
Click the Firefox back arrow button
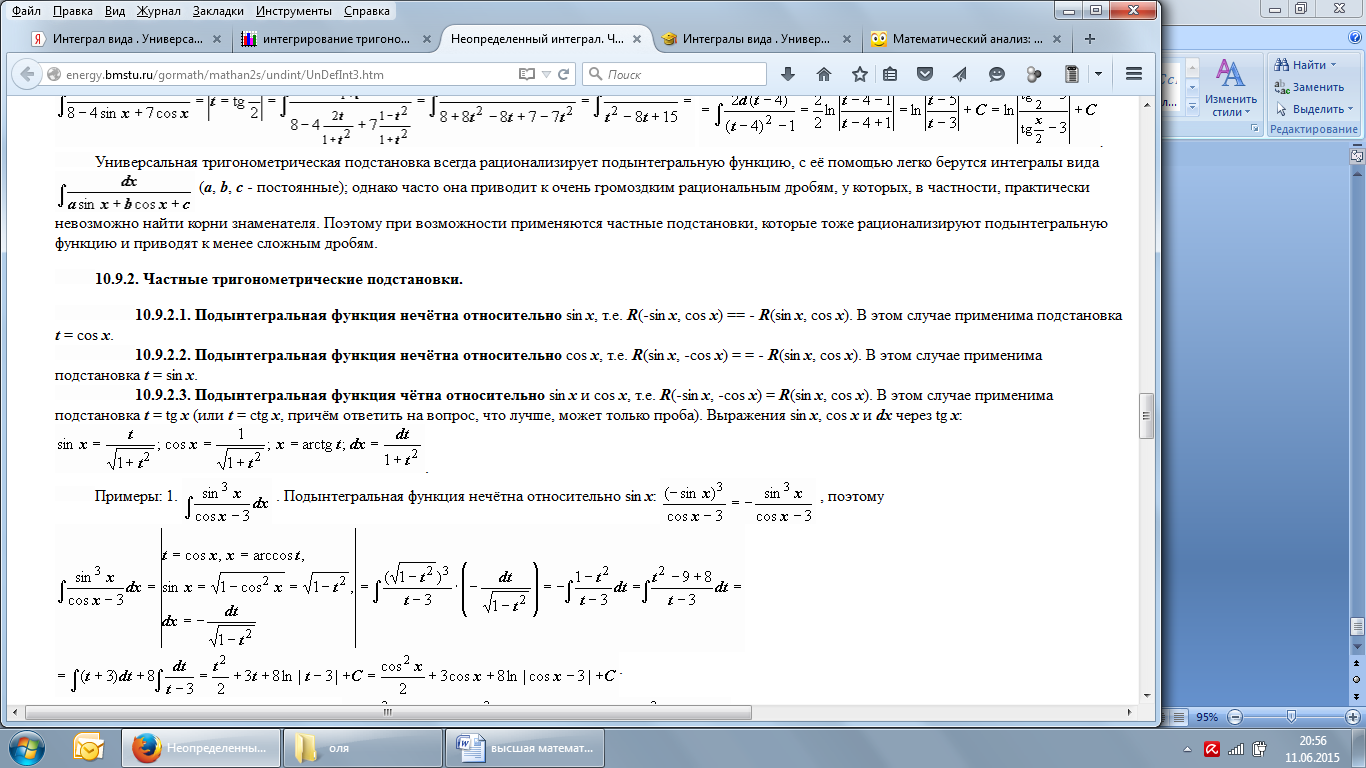click(x=27, y=74)
